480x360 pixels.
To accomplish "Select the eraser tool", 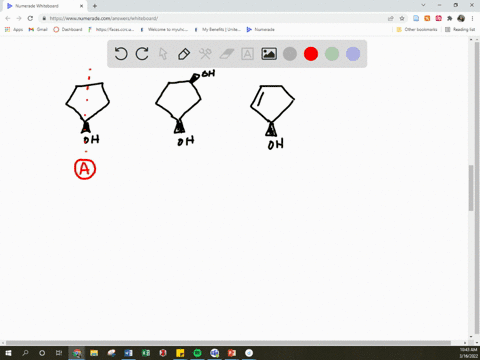I will 227,54.
